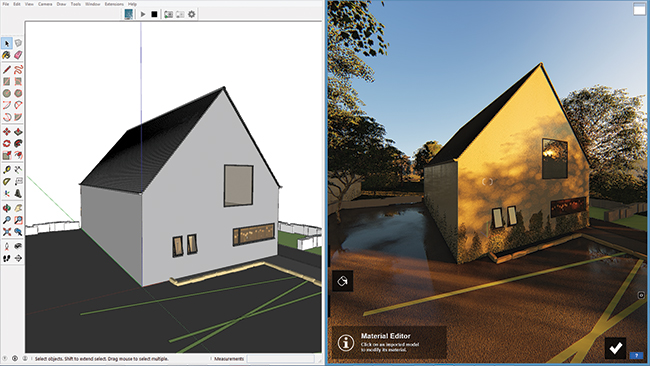The image size is (650, 366).
Task: Click the third status bar circle icon
Action: (x=24, y=359)
